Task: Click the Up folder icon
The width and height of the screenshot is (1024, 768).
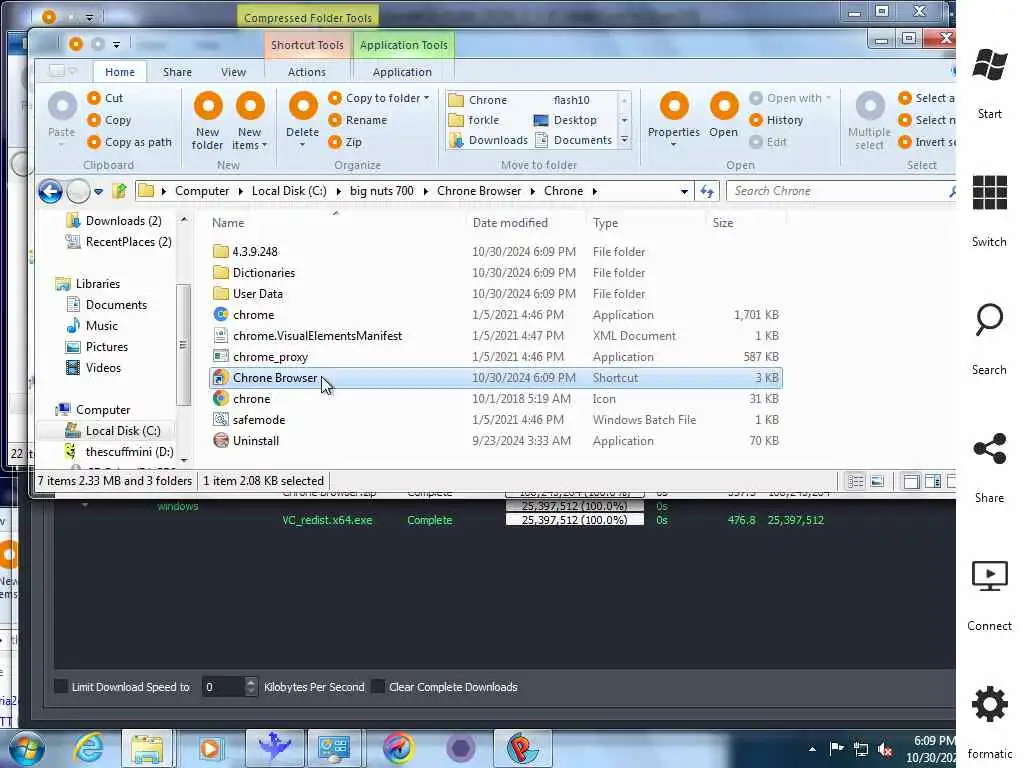Action: point(120,191)
